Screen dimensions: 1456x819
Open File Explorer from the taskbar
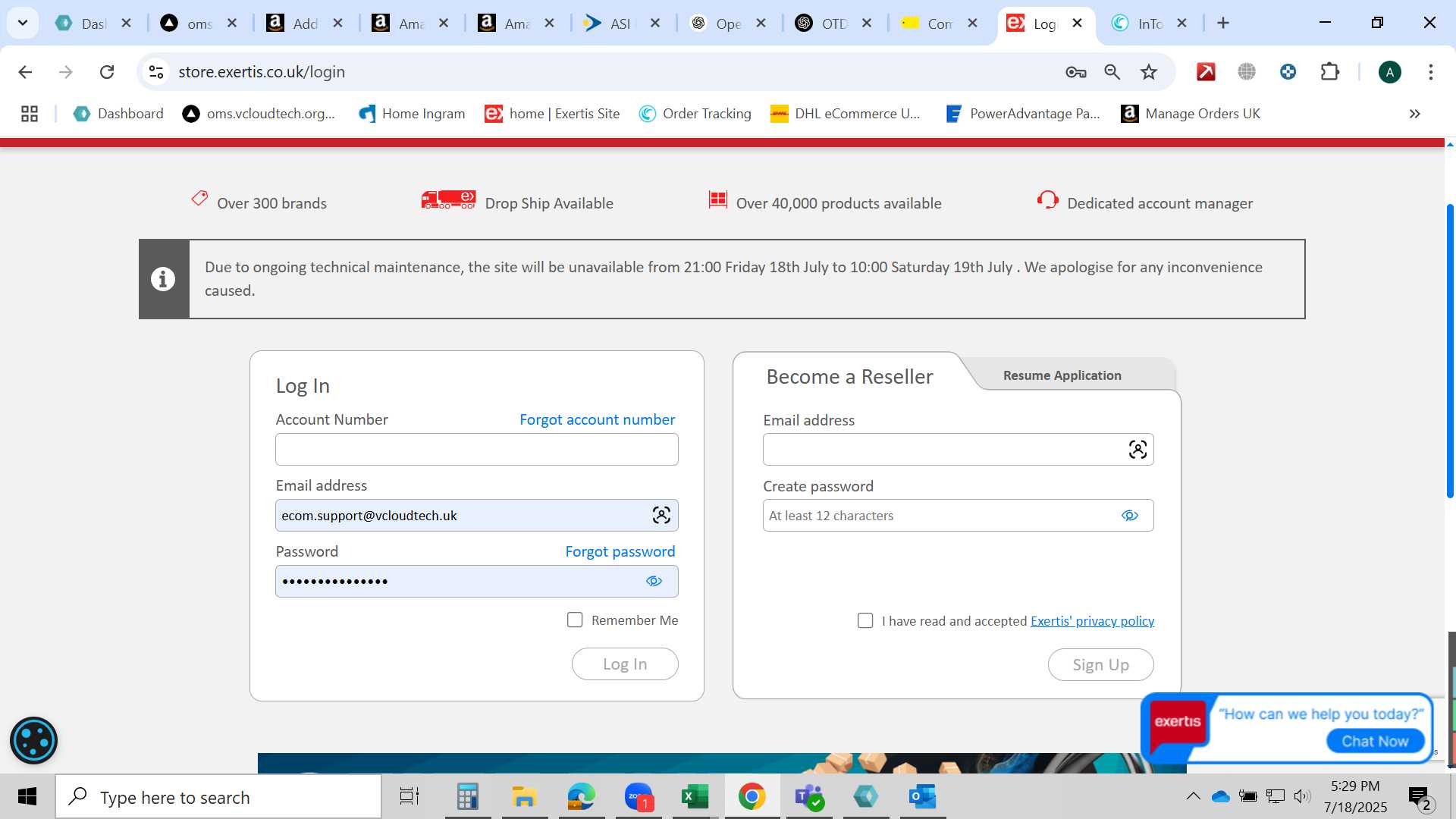[524, 797]
